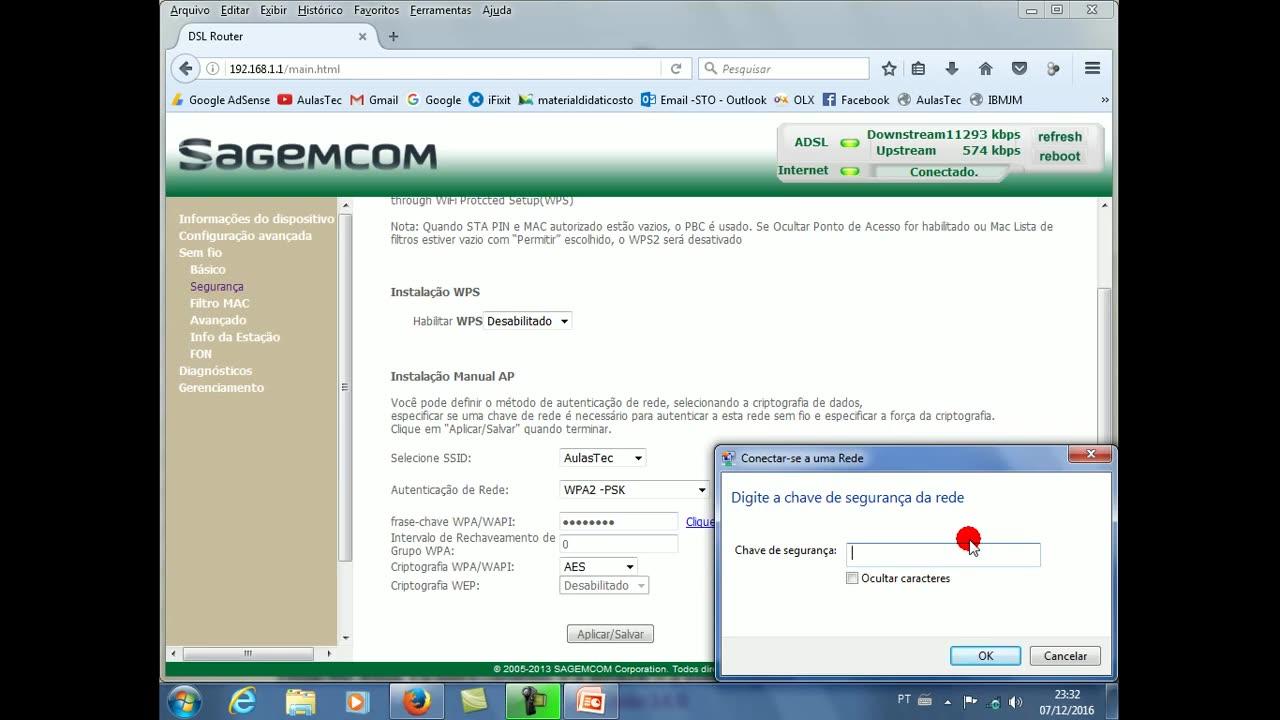Open the Firefox hamburger menu

(1092, 68)
